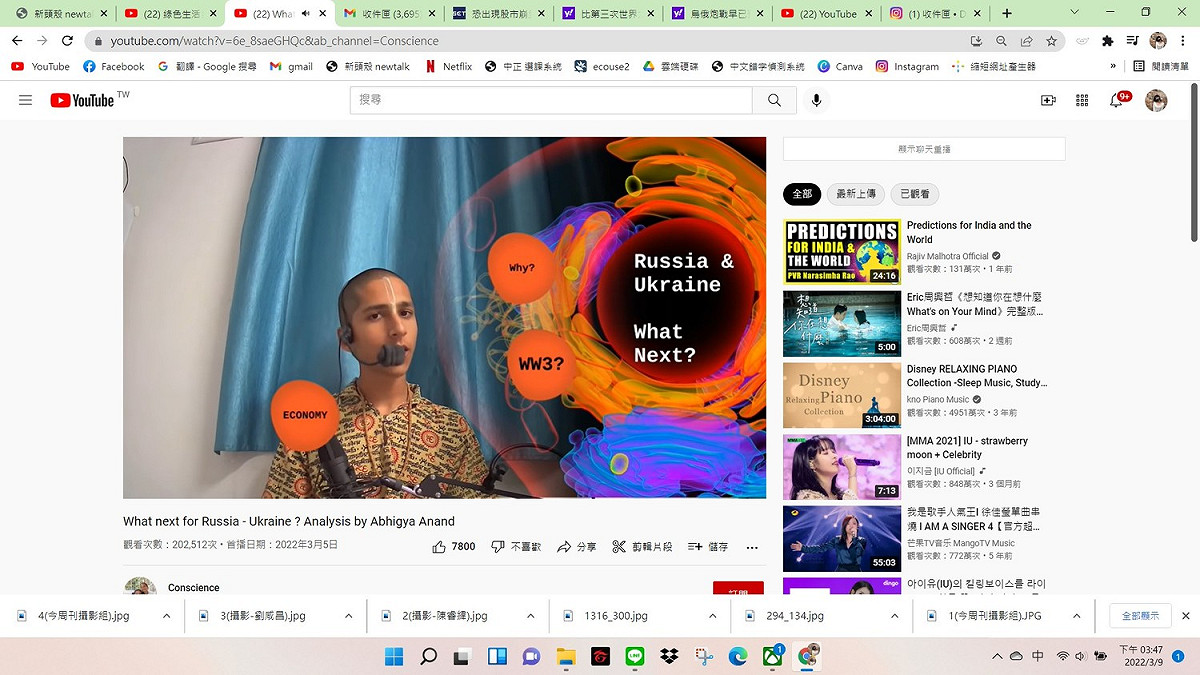
Task: Open the Chrome extensions puzzle icon
Action: point(1107,41)
